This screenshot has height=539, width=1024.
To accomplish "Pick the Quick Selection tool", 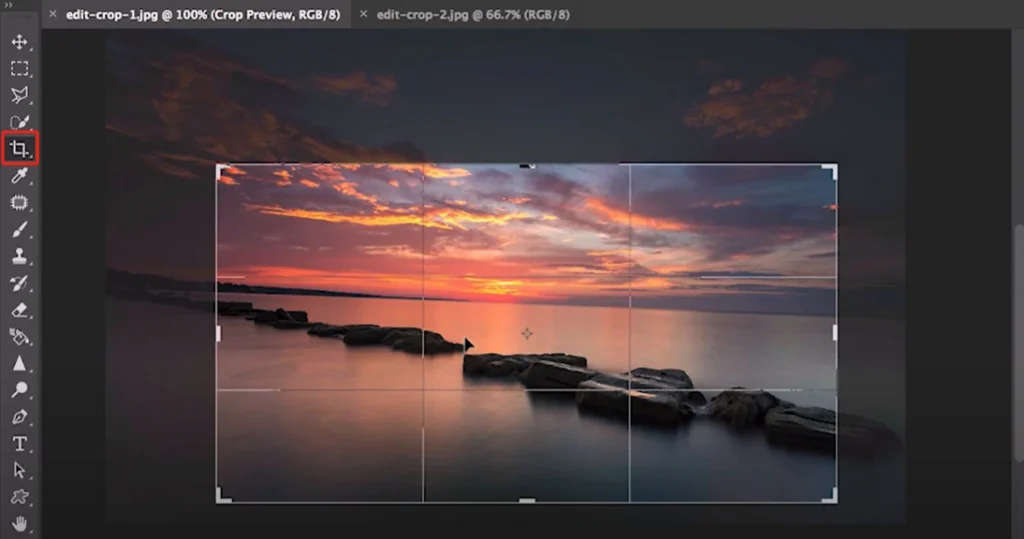I will [x=19, y=123].
